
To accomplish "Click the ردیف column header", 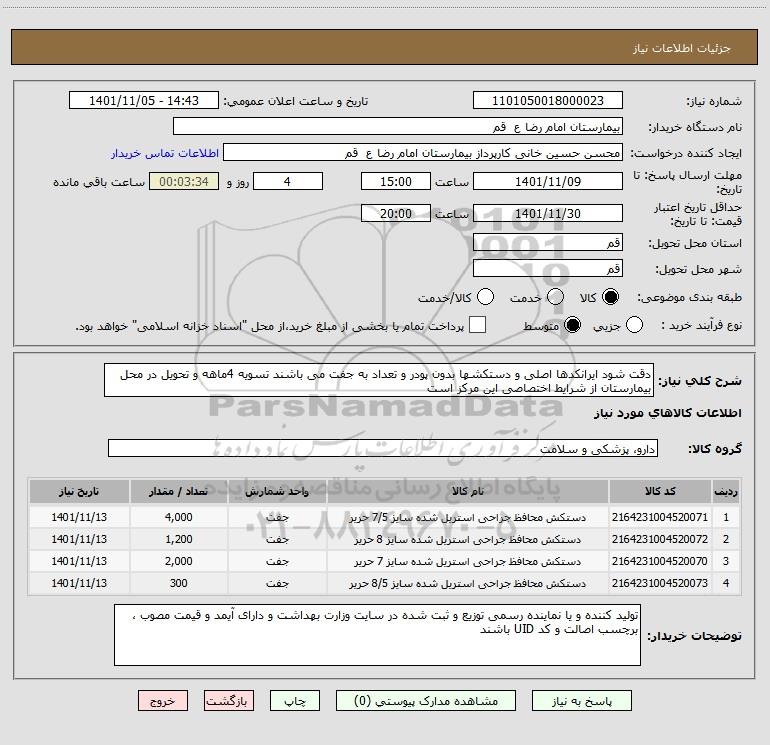I will tap(726, 491).
